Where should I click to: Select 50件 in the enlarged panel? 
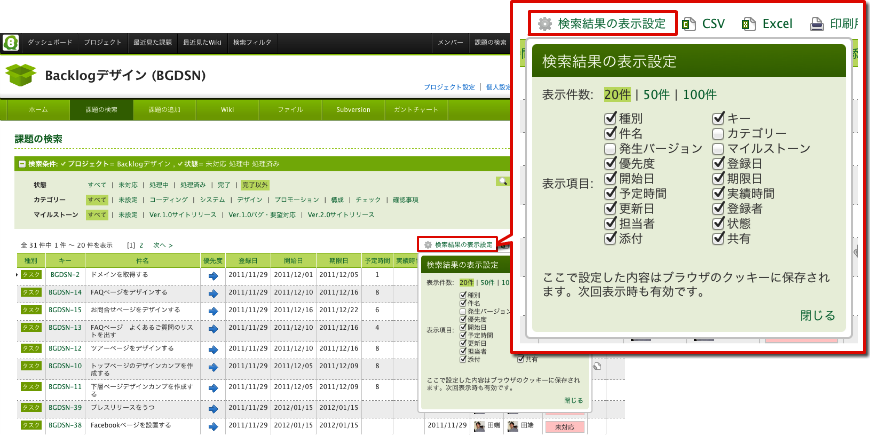[657, 95]
